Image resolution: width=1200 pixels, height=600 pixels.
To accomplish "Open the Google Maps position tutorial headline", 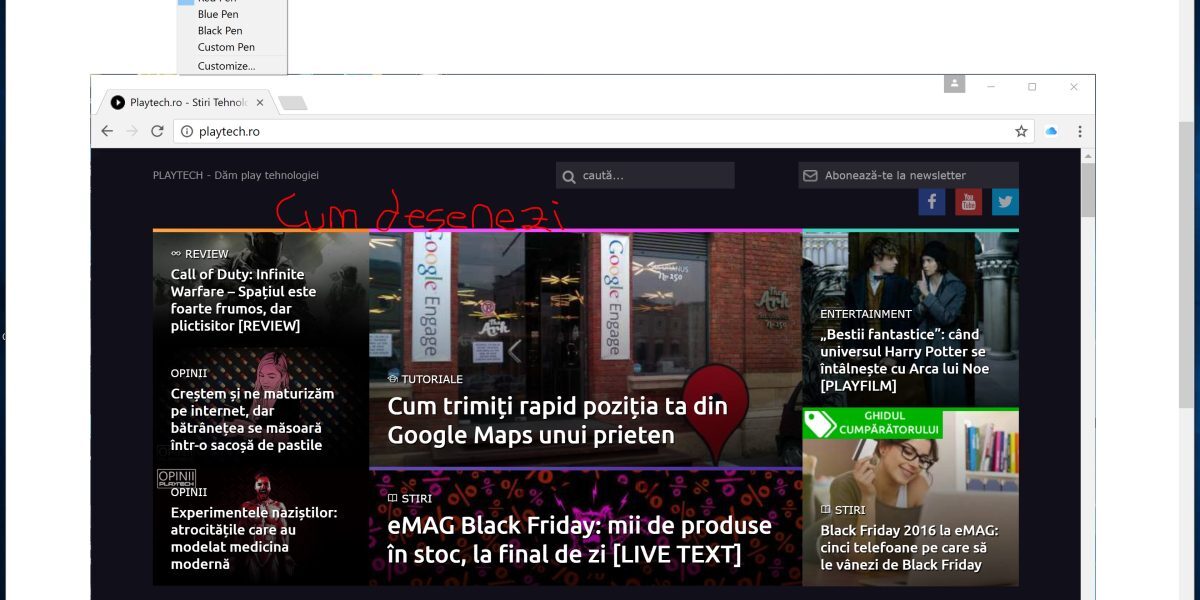I will pos(557,420).
